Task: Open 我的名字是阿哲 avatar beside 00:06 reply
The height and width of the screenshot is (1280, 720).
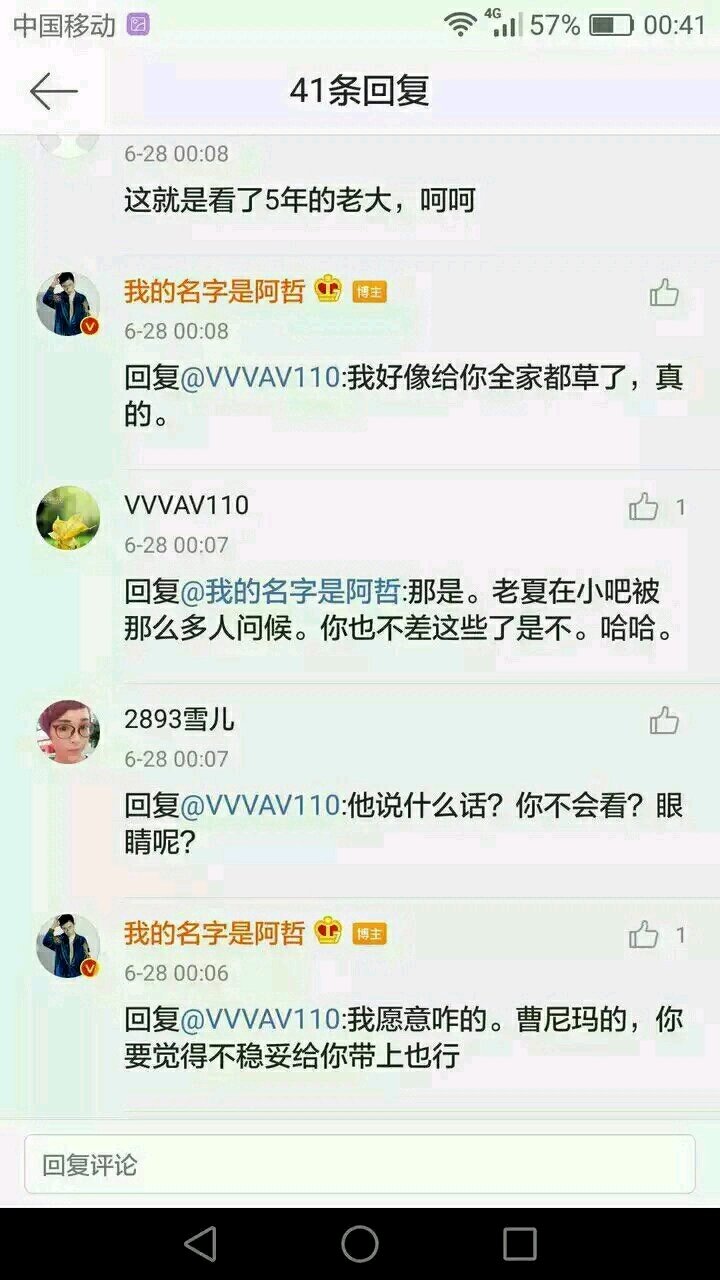Action: click(x=68, y=946)
